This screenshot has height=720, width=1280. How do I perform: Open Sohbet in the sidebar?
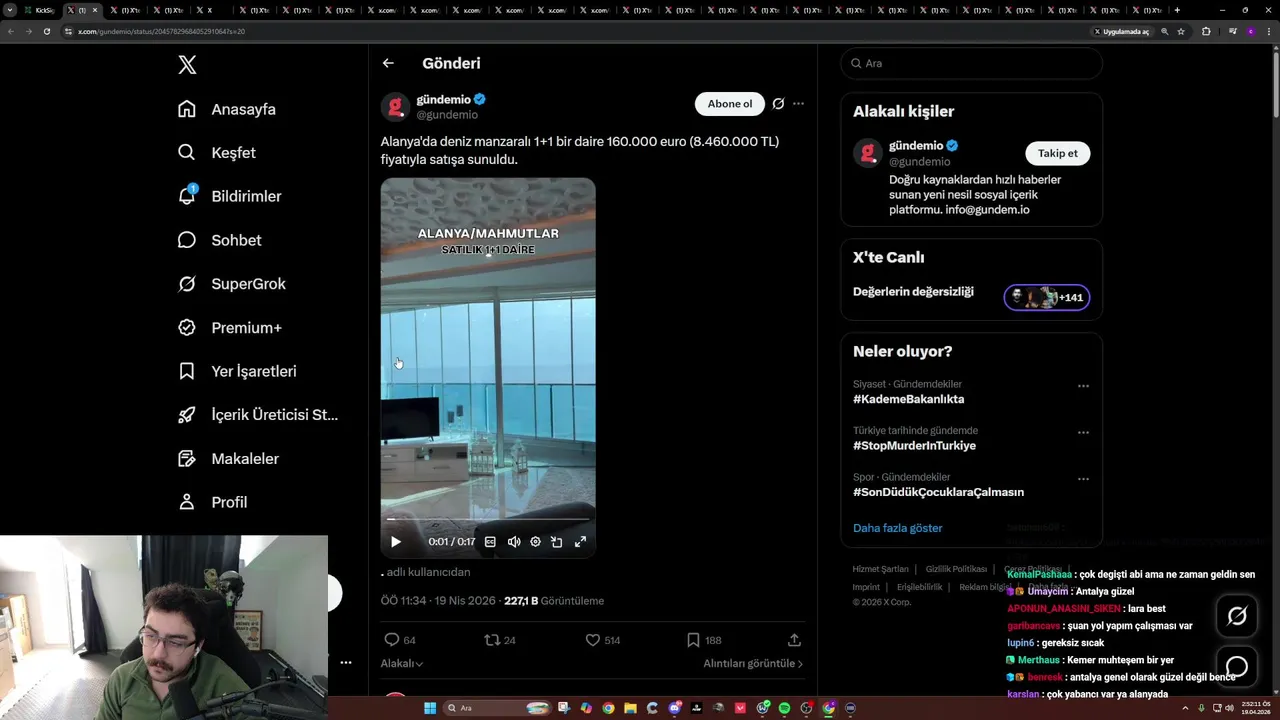[220, 240]
